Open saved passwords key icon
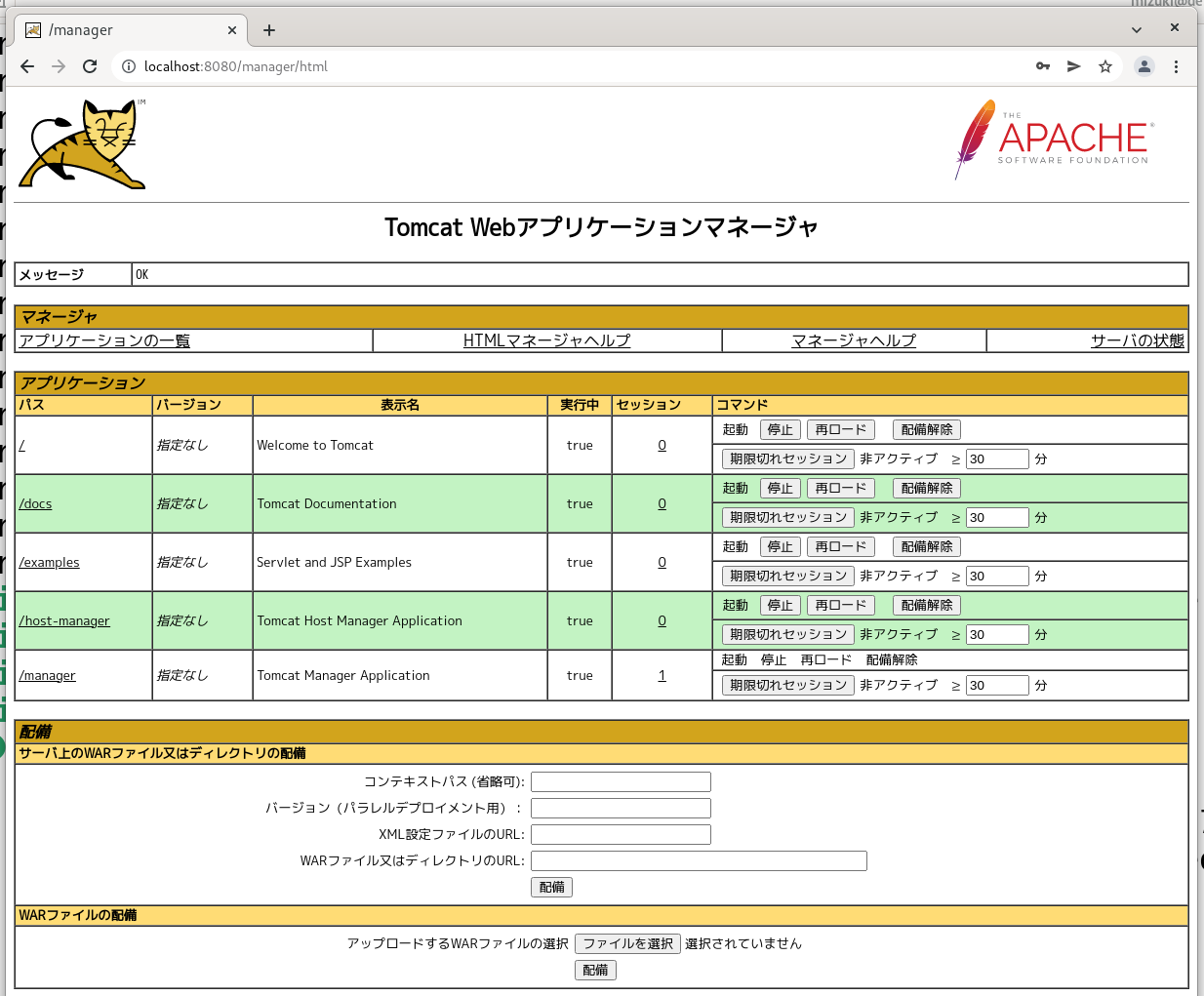The width and height of the screenshot is (1204, 996). pyautogui.click(x=1043, y=66)
